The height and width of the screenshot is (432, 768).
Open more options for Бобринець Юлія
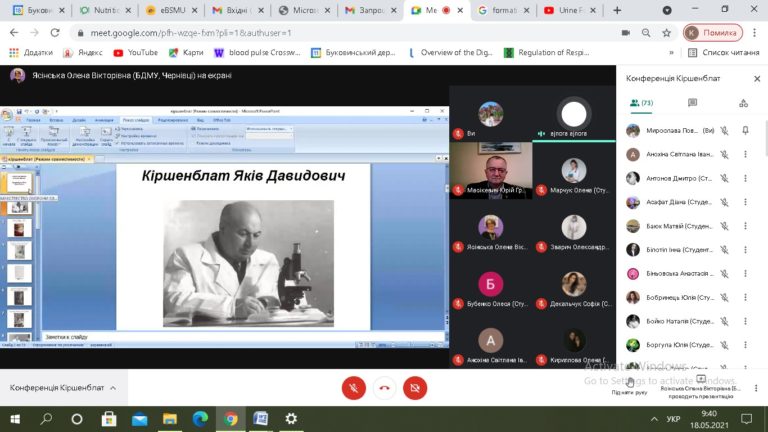point(745,297)
